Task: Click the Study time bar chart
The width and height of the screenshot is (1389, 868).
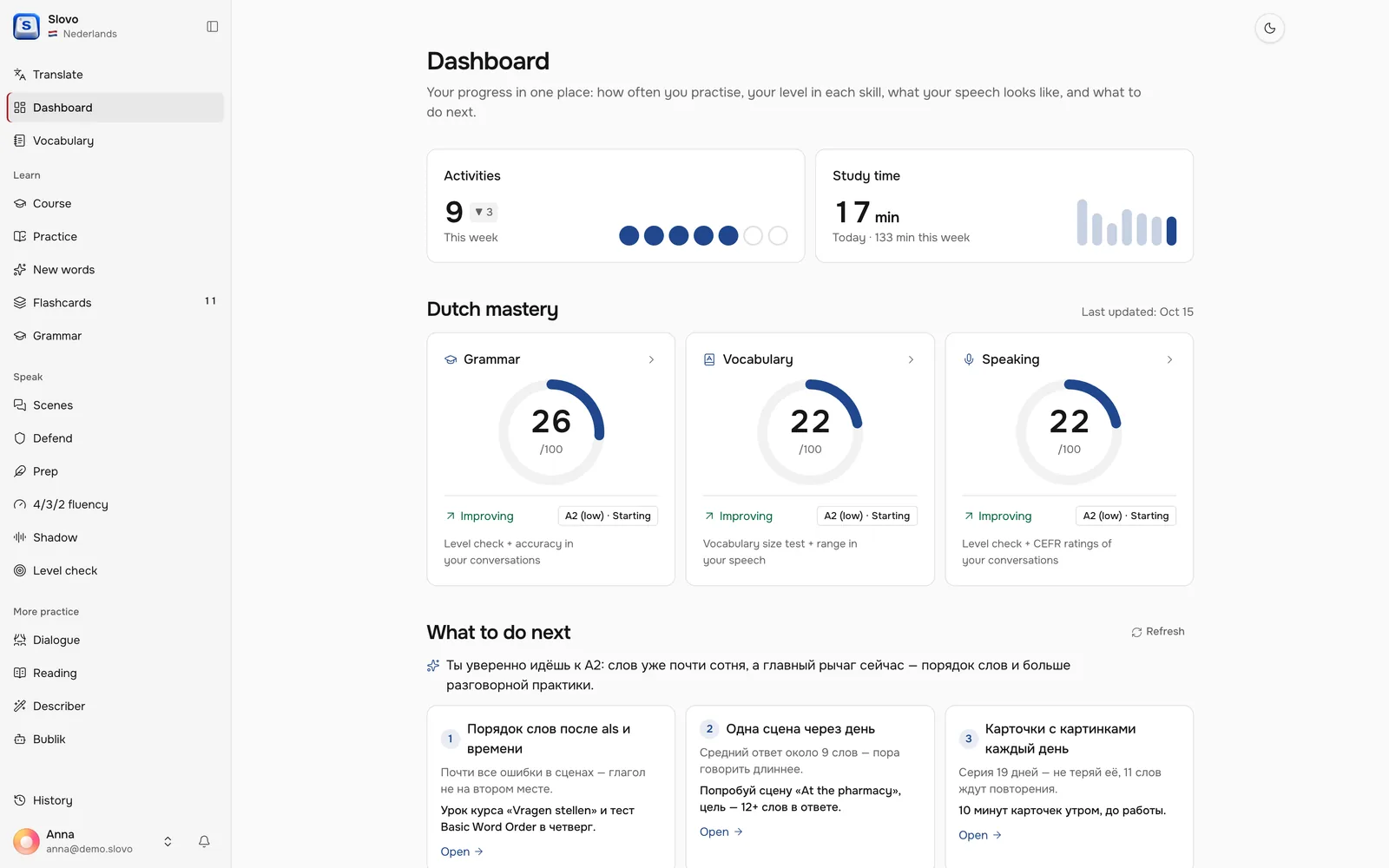Action: click(1127, 222)
